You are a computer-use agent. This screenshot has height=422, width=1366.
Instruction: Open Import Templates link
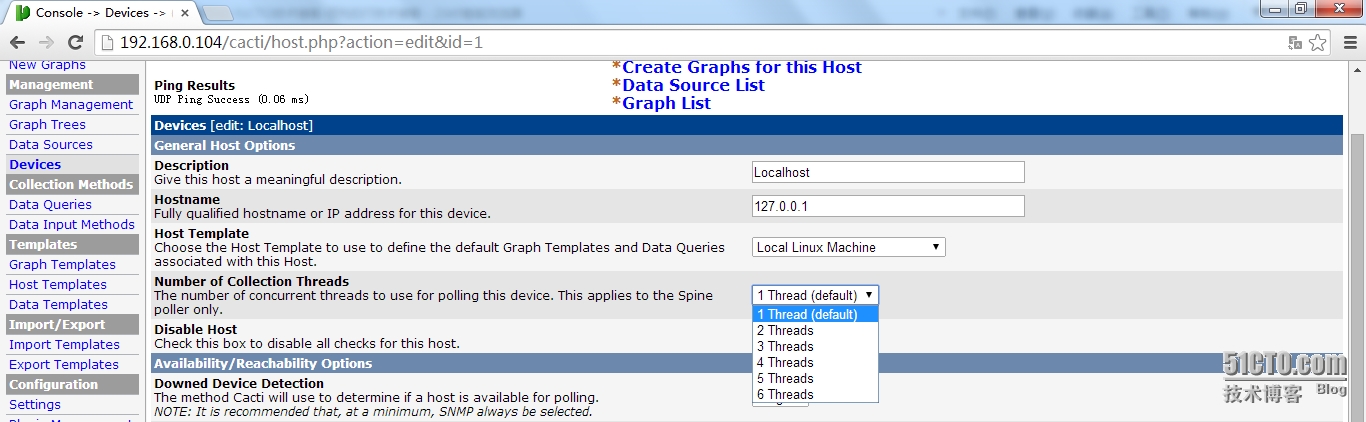[64, 344]
